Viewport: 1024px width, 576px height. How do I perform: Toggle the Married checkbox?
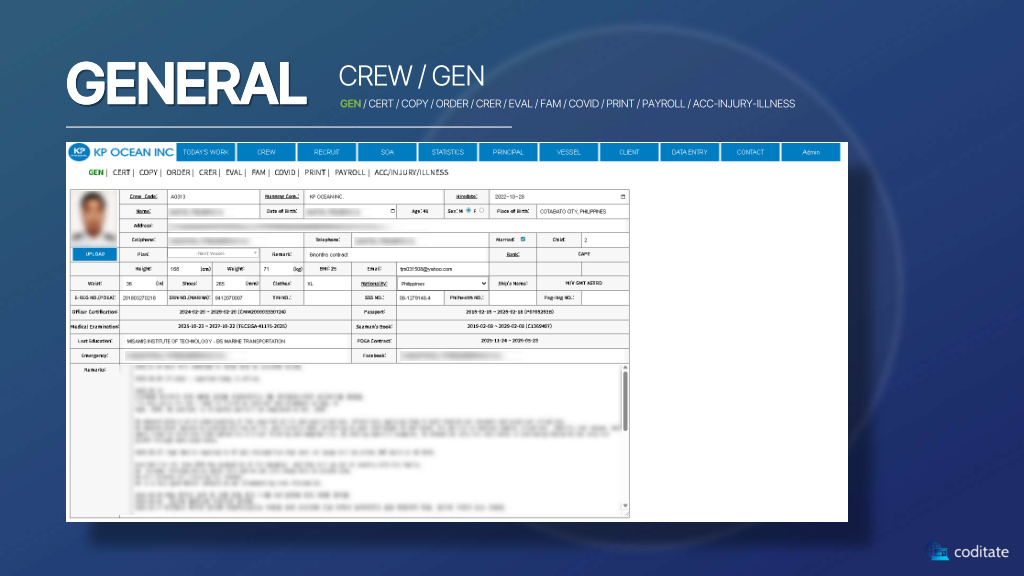(x=522, y=240)
